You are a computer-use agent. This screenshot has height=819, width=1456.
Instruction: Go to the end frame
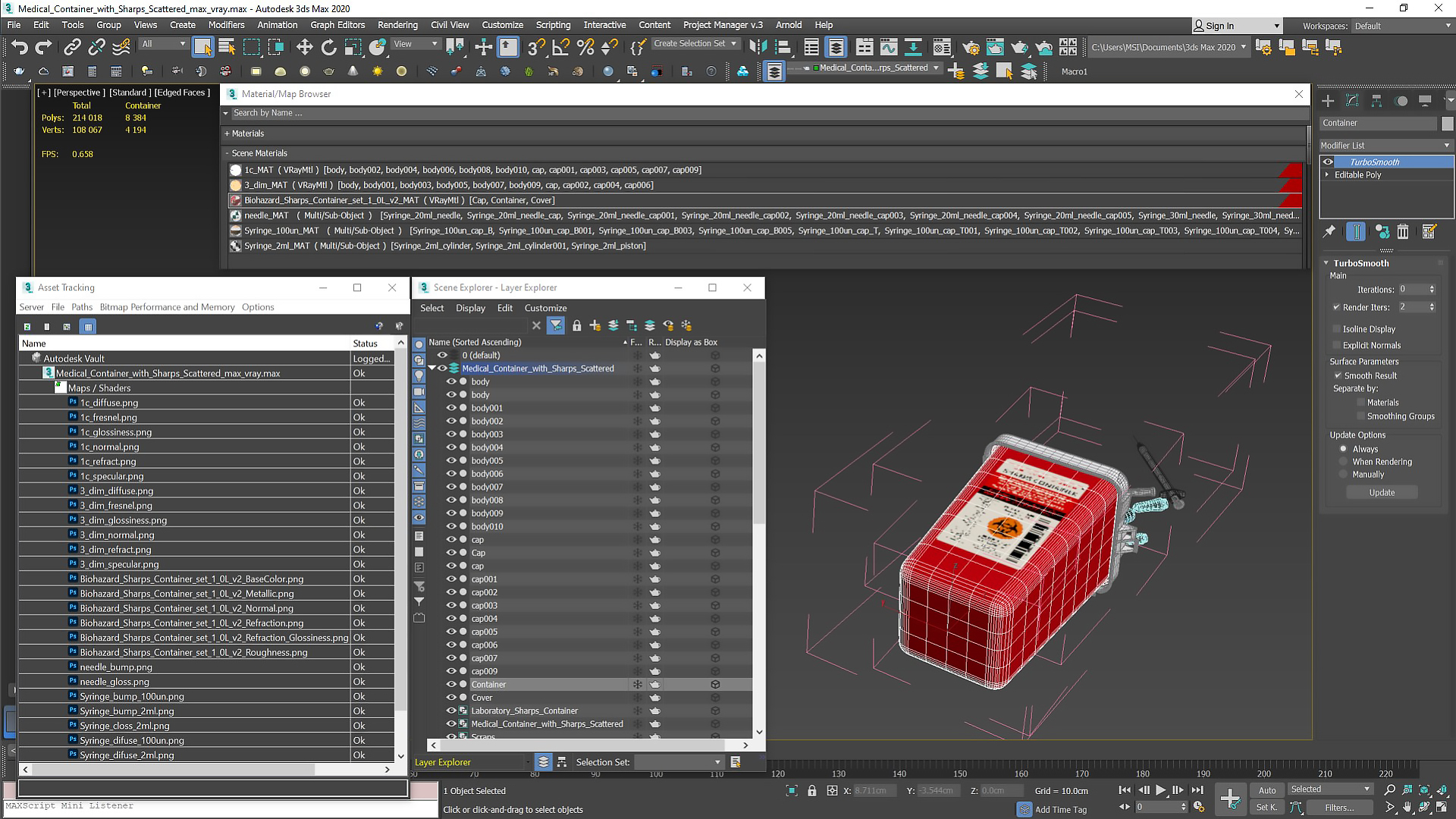[x=1197, y=790]
